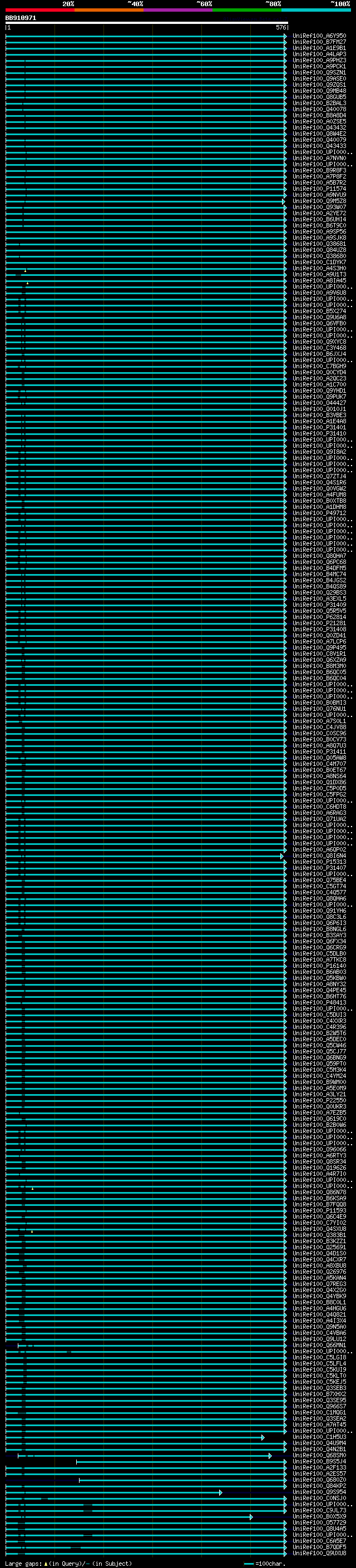Click the orange ~40% identity legend segment
Screen dimensions: 356x1568
pos(109,10)
